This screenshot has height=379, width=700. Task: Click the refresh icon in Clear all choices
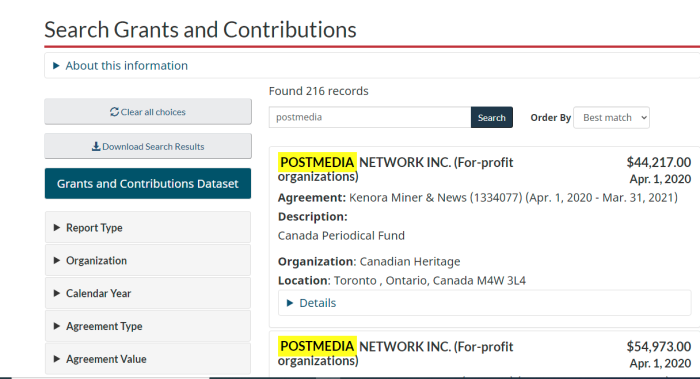[114, 112]
